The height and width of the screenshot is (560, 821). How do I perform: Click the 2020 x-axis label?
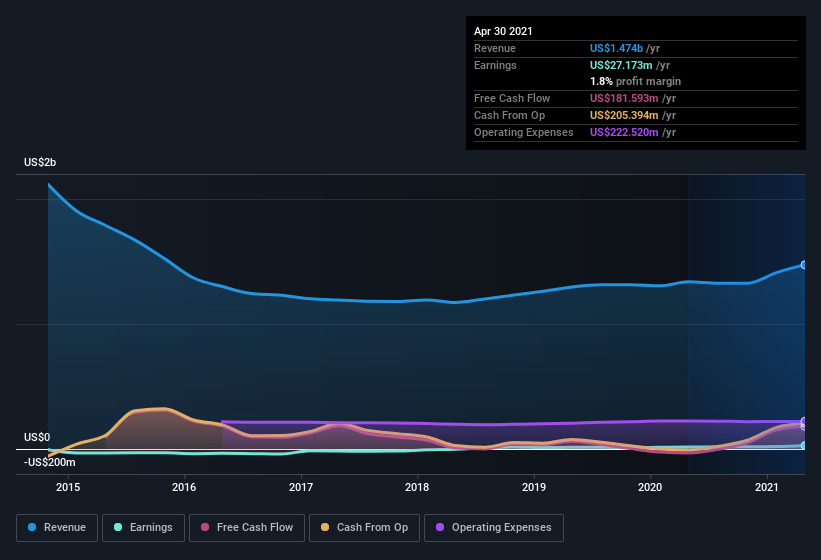(x=650, y=487)
